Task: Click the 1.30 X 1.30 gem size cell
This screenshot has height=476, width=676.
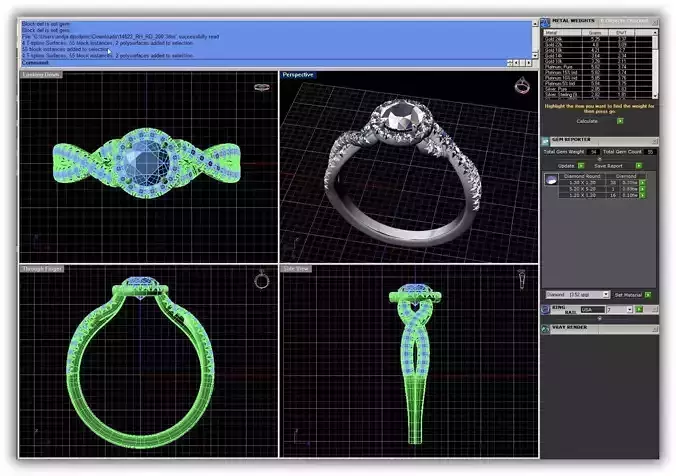Action: tap(582, 183)
